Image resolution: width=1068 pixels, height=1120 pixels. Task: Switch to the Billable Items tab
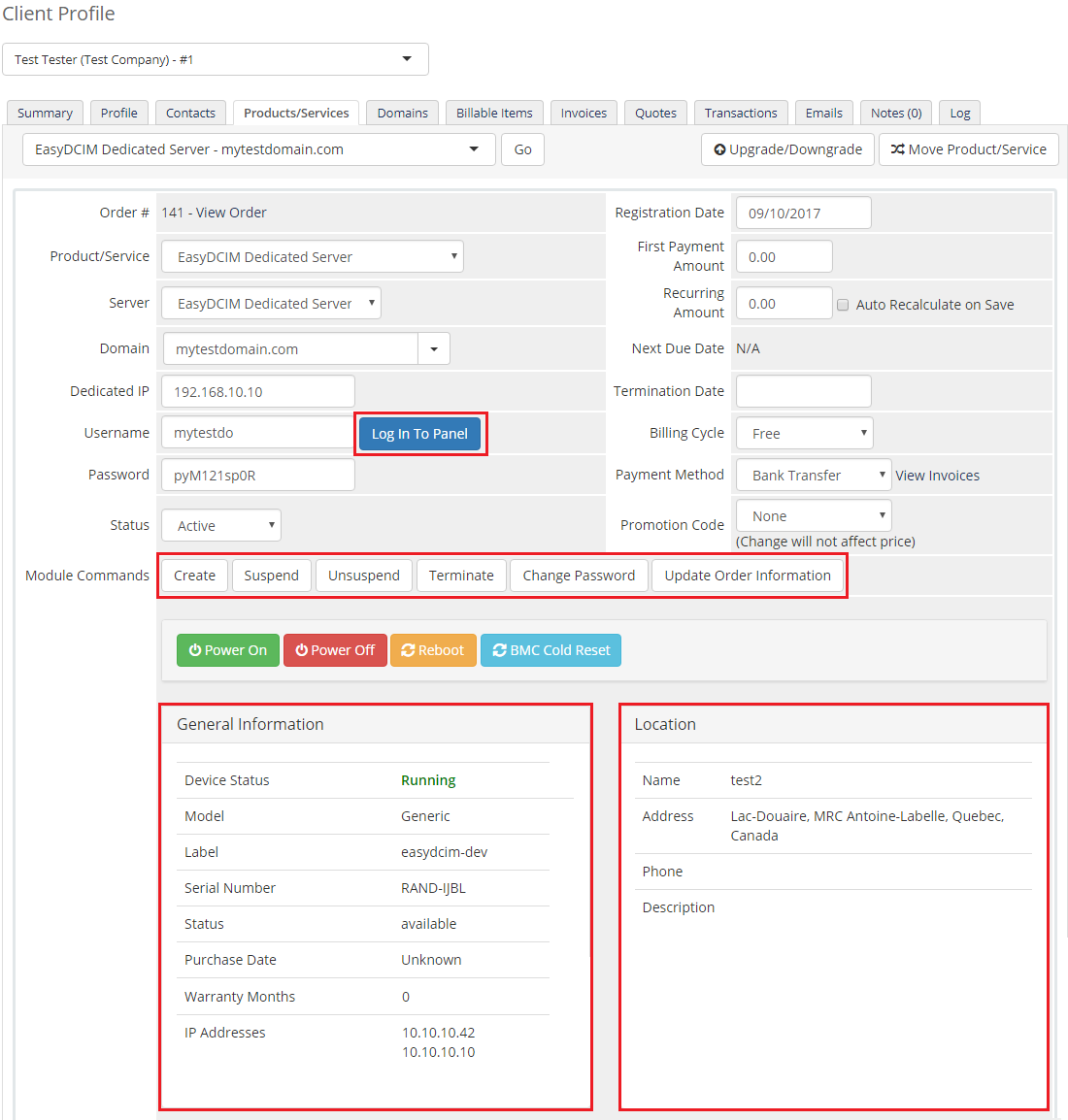click(x=494, y=113)
